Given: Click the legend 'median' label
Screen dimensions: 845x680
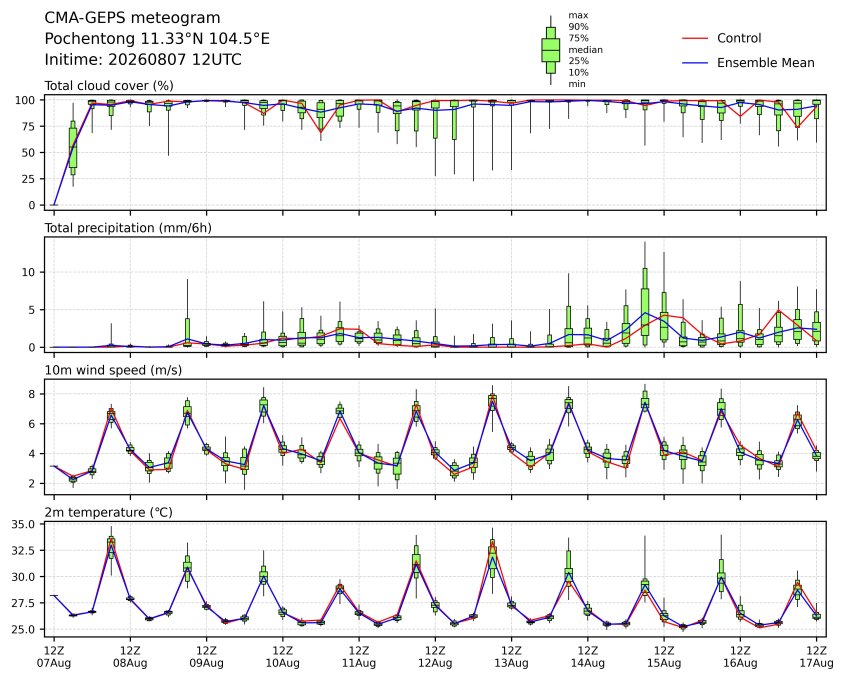Looking at the screenshot, I should [x=585, y=50].
